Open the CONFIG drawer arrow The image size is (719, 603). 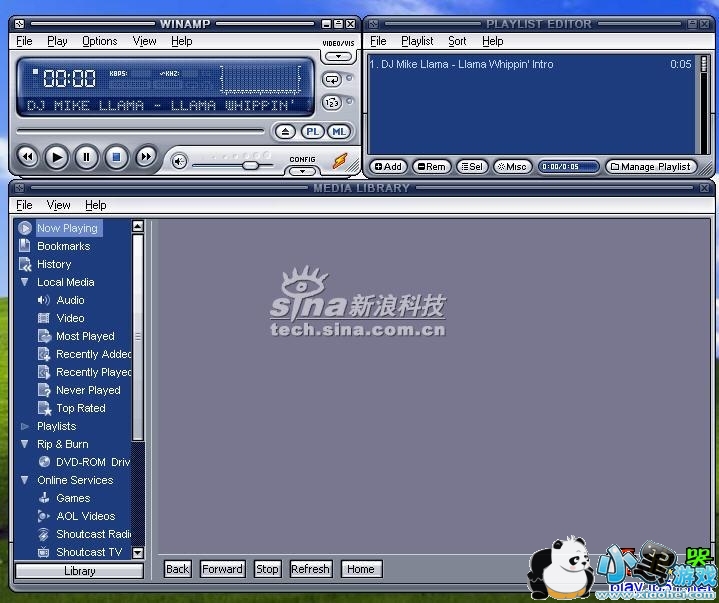pos(302,171)
